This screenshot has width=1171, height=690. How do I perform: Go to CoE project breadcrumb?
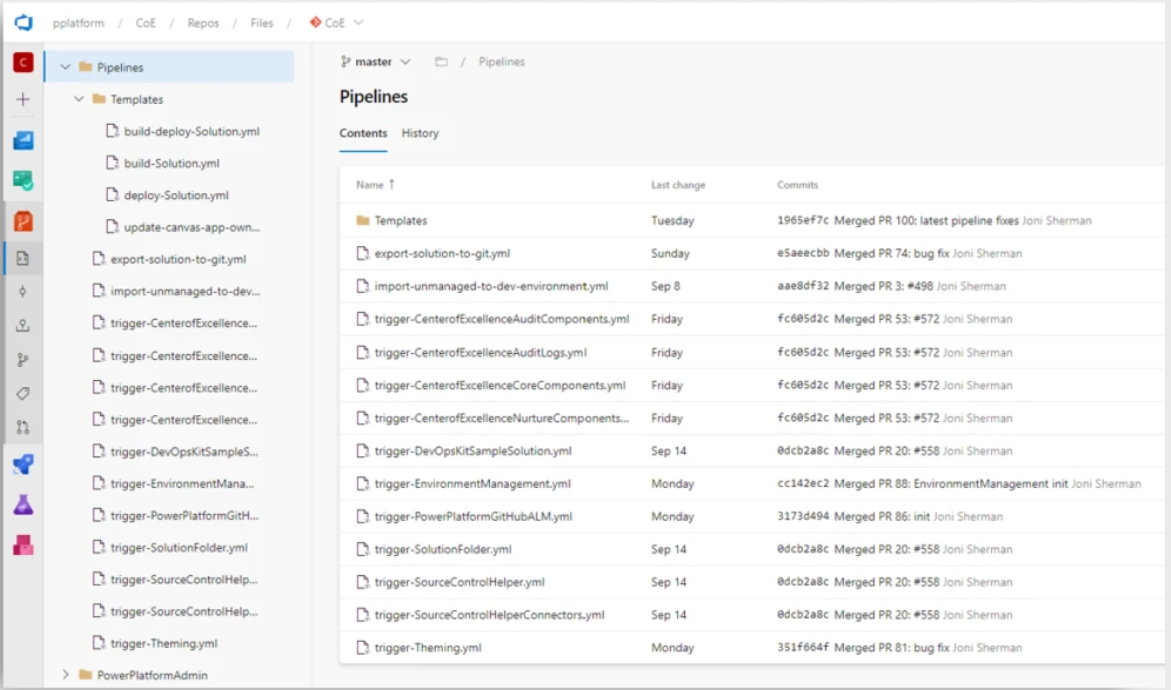point(146,22)
